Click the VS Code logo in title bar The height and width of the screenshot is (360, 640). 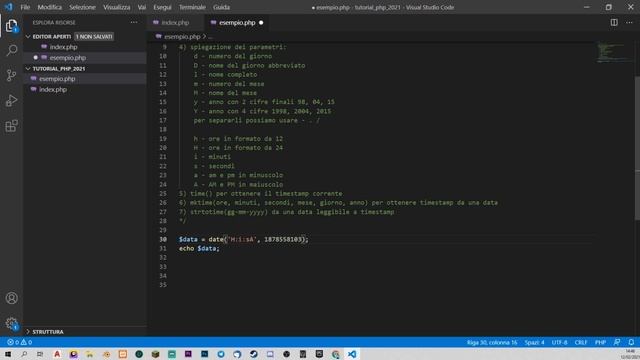(x=9, y=7)
